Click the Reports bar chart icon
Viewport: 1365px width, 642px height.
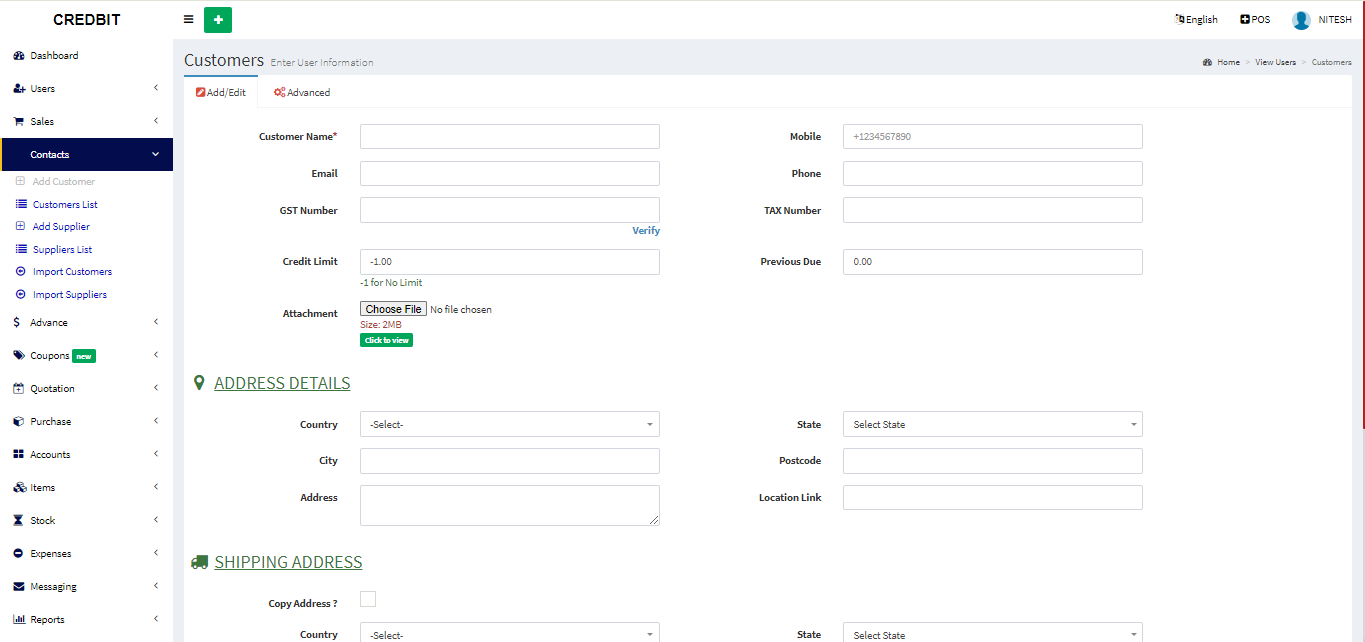pyautogui.click(x=19, y=620)
